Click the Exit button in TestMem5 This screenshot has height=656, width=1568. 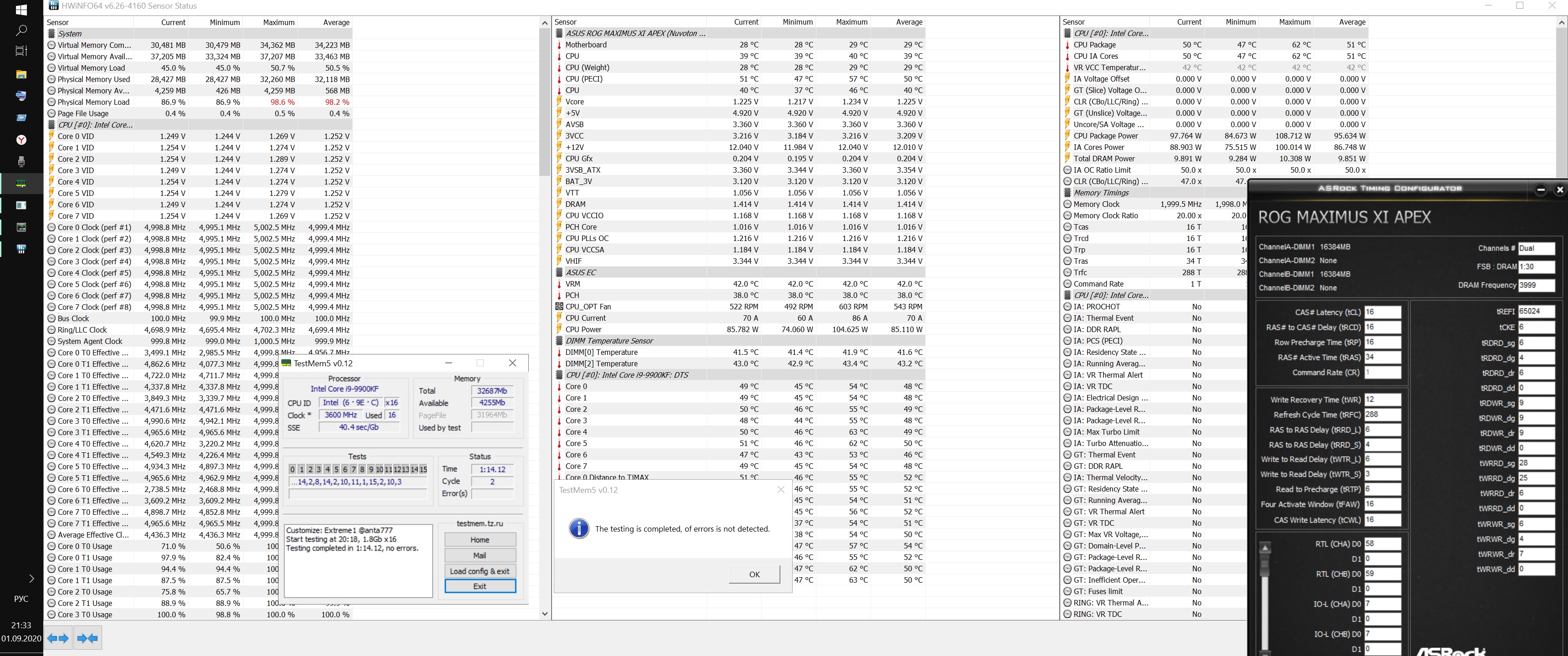point(480,586)
